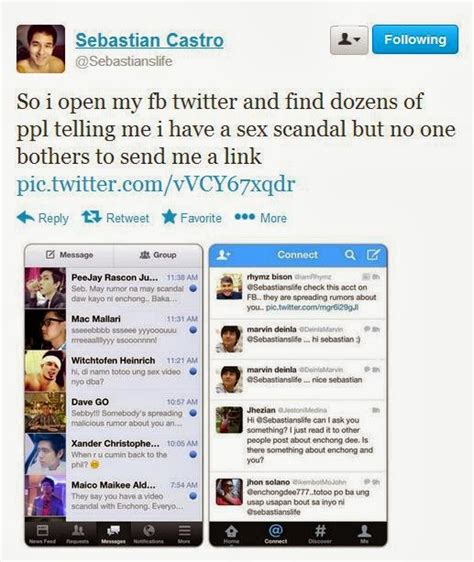Image resolution: width=474 pixels, height=562 pixels.
Task: Switch to the Home tab icon
Action: pos(231,533)
